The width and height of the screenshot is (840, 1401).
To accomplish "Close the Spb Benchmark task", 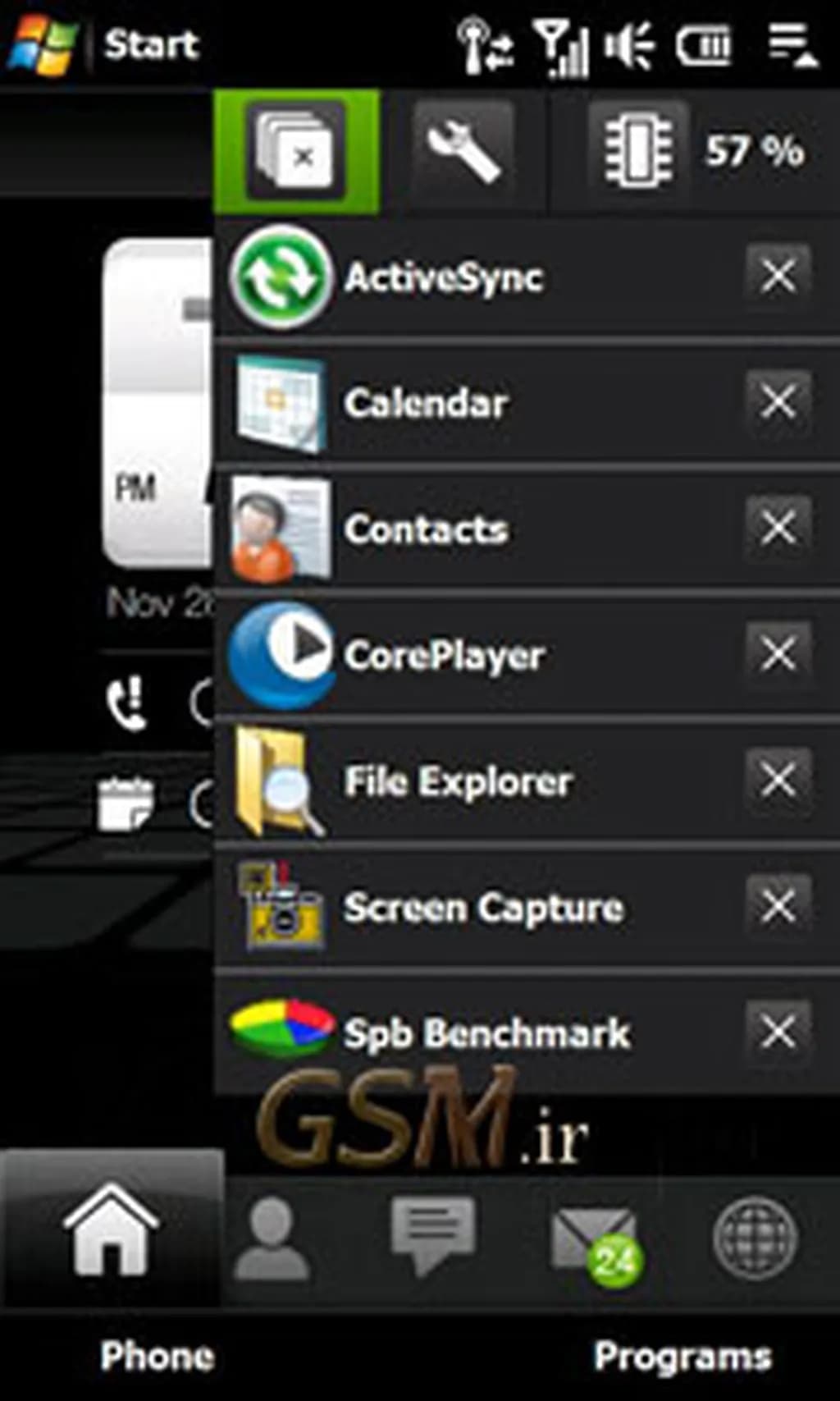I will [x=778, y=1032].
